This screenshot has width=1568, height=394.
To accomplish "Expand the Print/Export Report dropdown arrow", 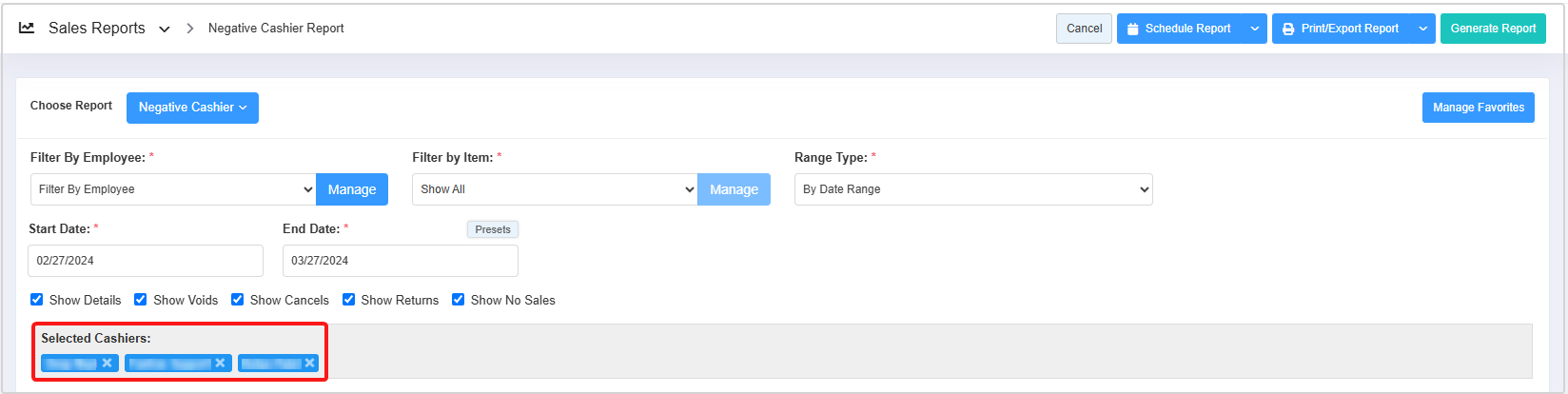I will [x=1422, y=29].
